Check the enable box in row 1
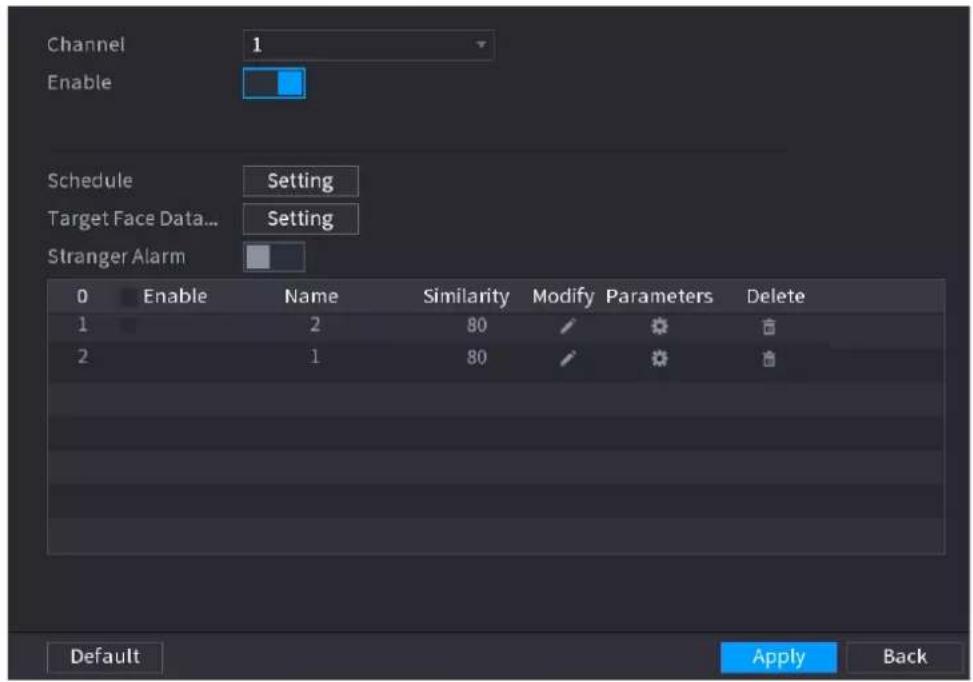This screenshot has height=682, width=973. tap(128, 325)
